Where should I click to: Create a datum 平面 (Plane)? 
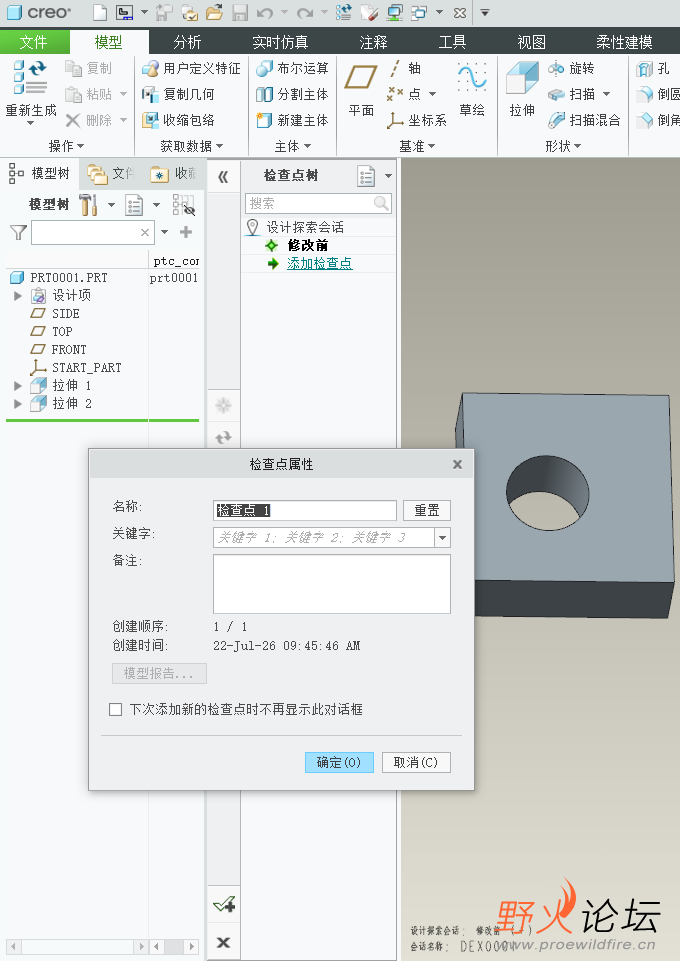pos(361,89)
